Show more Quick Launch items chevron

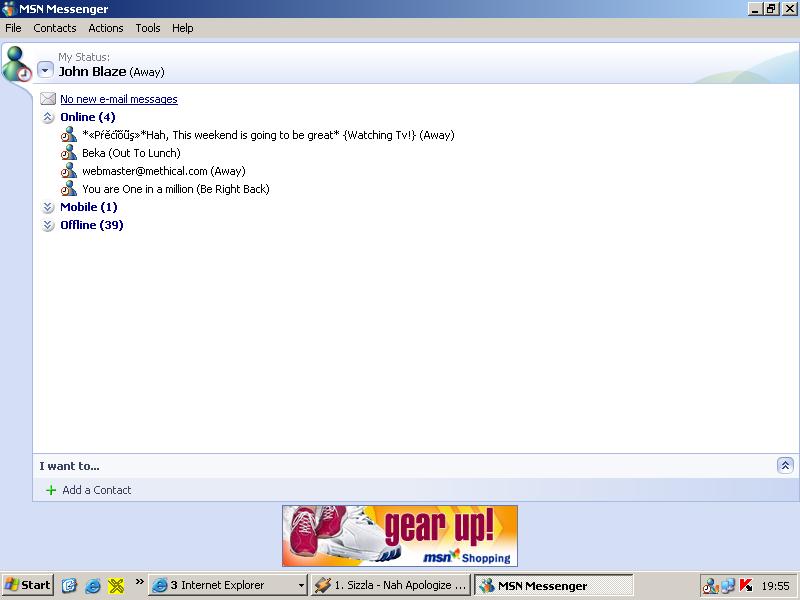coord(139,581)
